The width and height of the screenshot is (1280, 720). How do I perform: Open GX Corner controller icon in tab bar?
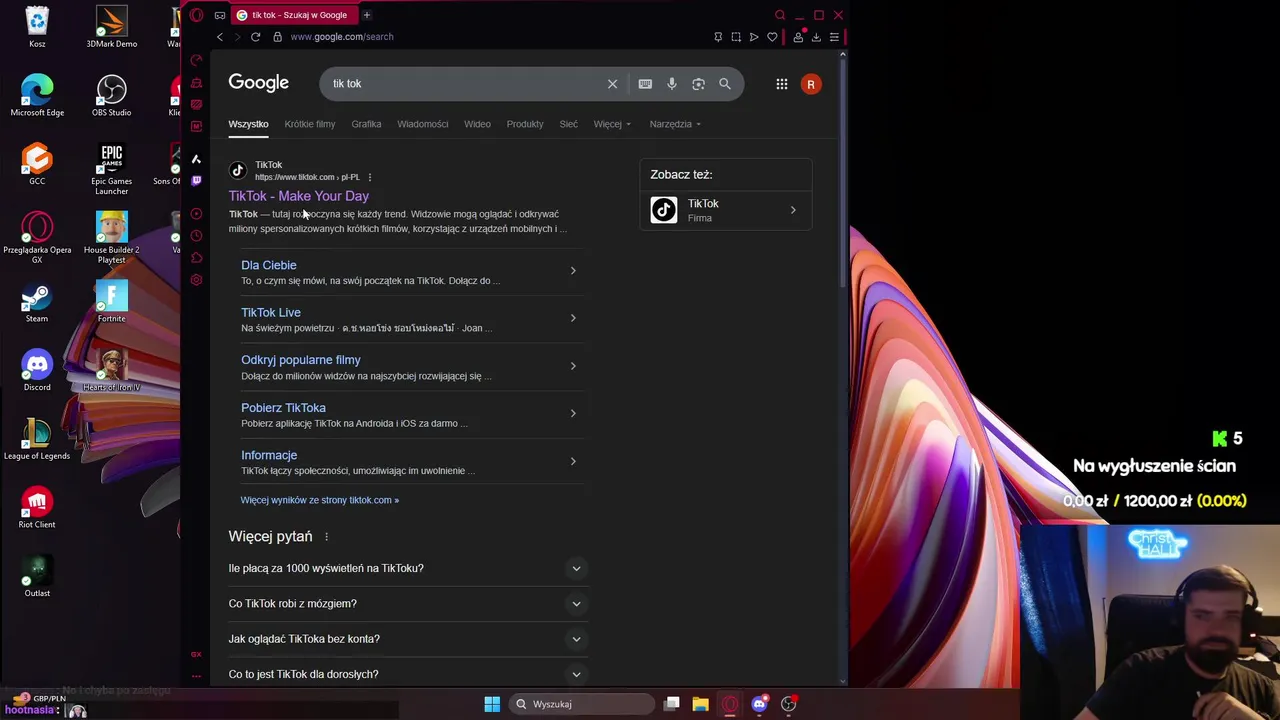[x=220, y=15]
